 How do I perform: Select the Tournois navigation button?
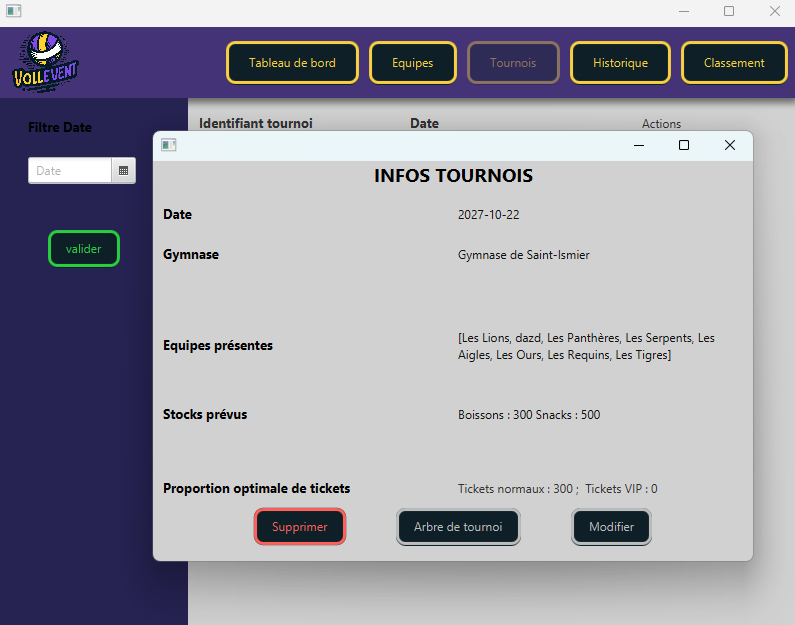pos(513,63)
